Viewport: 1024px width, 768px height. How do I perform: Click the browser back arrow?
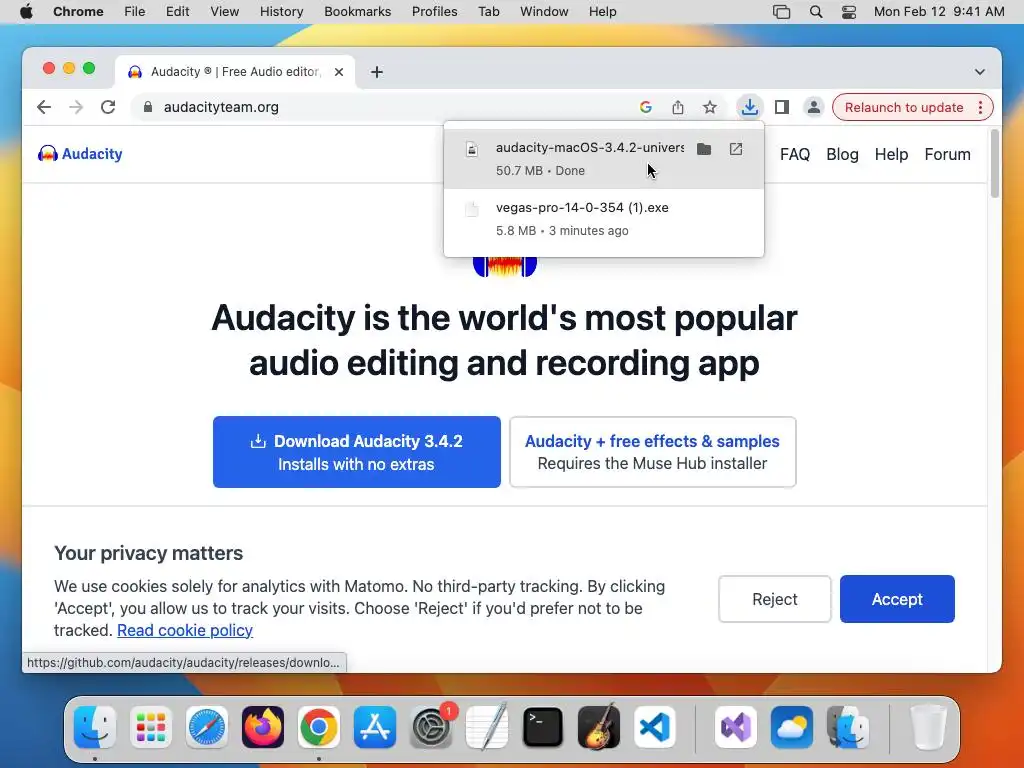point(44,107)
